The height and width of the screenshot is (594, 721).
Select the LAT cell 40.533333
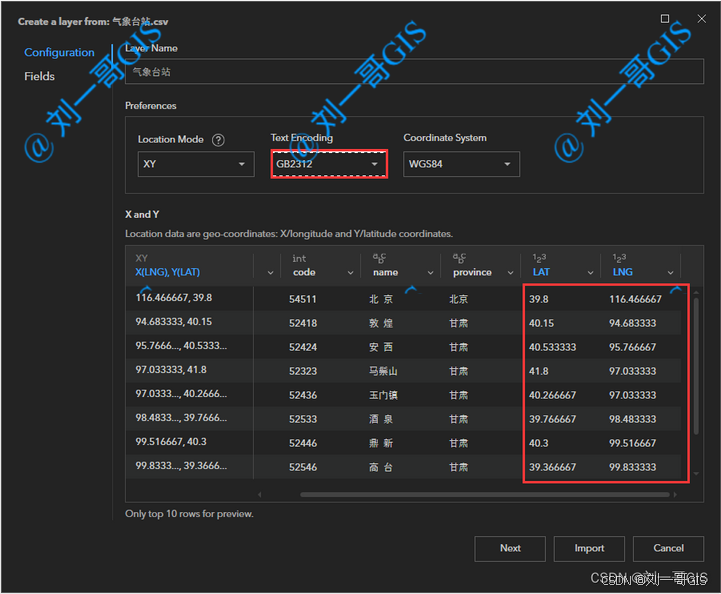tap(552, 347)
